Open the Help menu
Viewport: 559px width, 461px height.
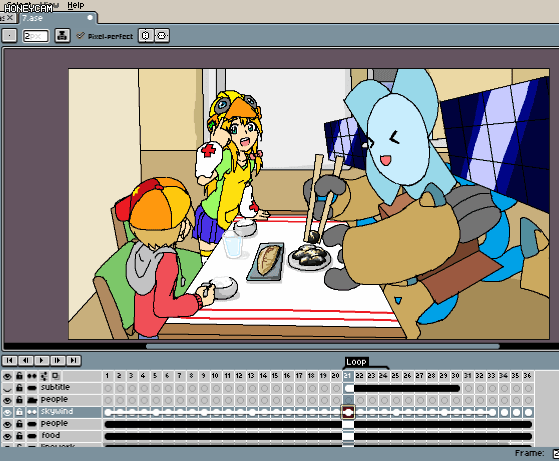pyautogui.click(x=76, y=5)
